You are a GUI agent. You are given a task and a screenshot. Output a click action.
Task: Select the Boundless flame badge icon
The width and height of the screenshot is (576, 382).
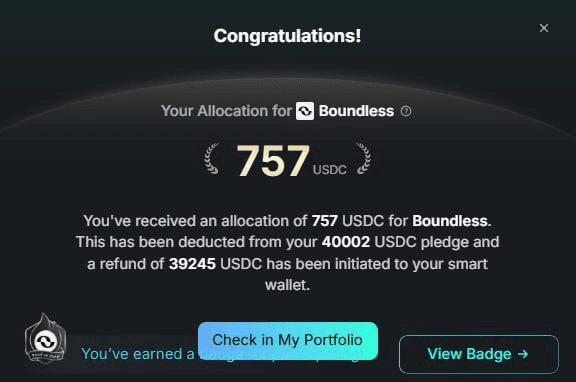[45, 338]
